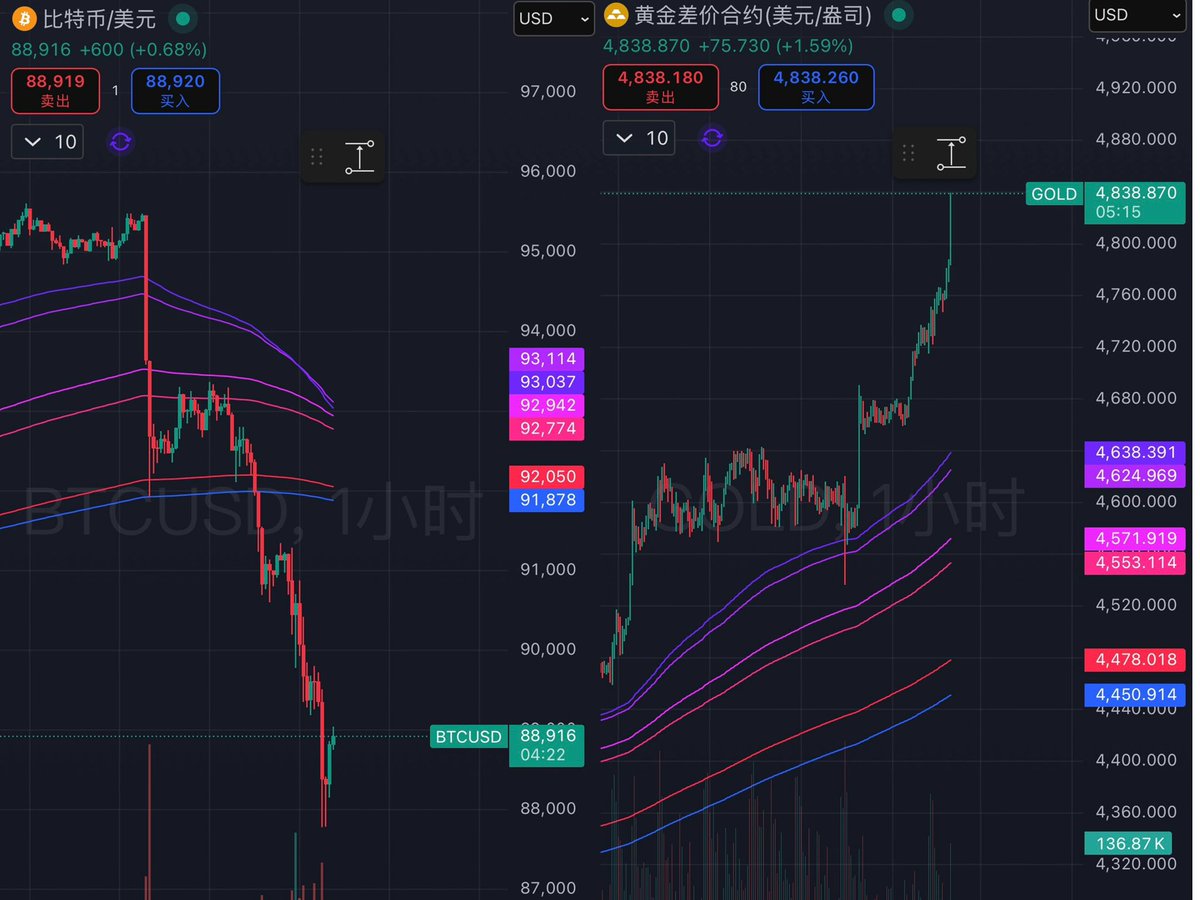This screenshot has height=900, width=1200.
Task: Click the 88,916 current price tag
Action: [x=547, y=745]
